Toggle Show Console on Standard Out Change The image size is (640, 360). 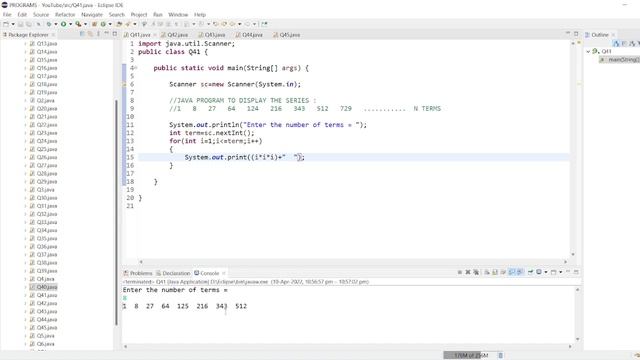[x=511, y=272]
